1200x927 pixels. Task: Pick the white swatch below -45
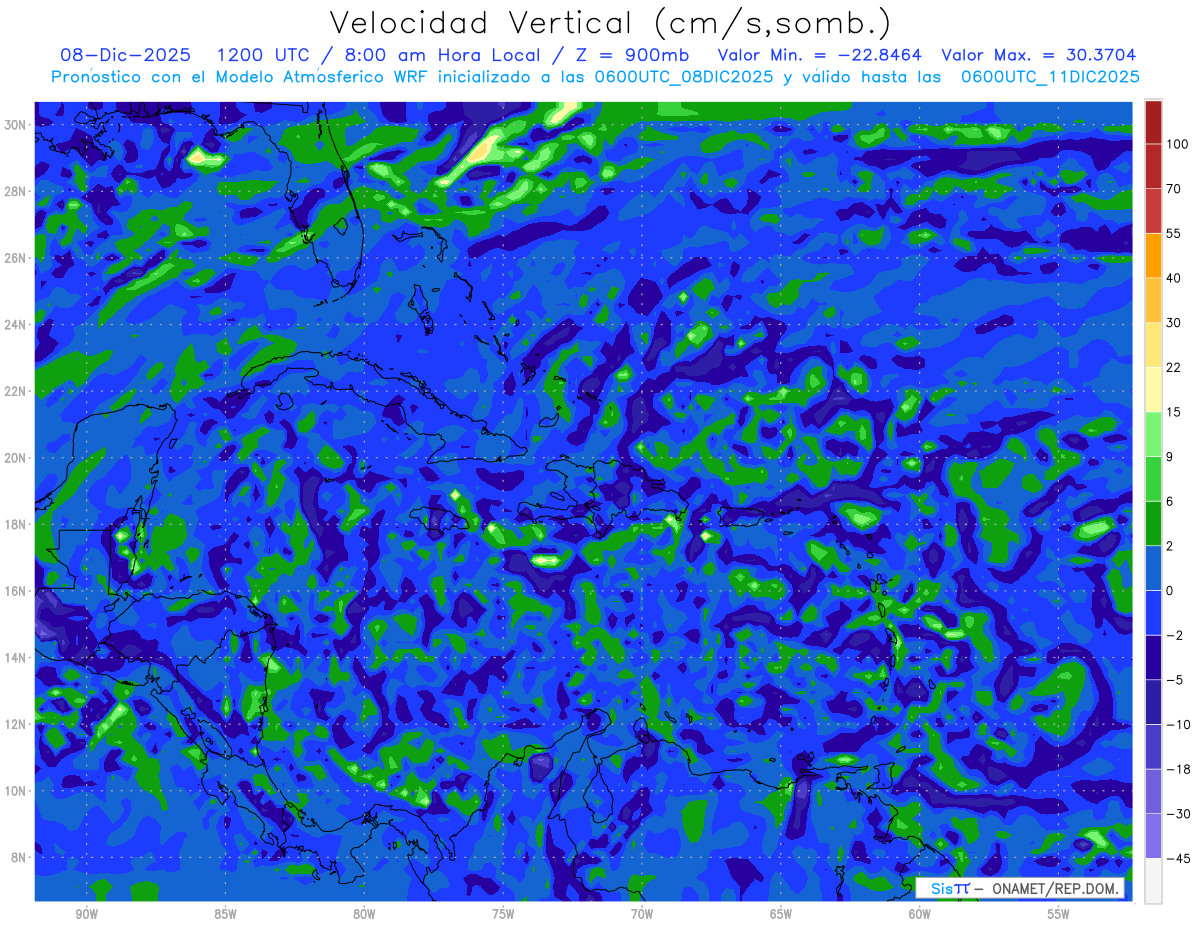pos(1153,880)
